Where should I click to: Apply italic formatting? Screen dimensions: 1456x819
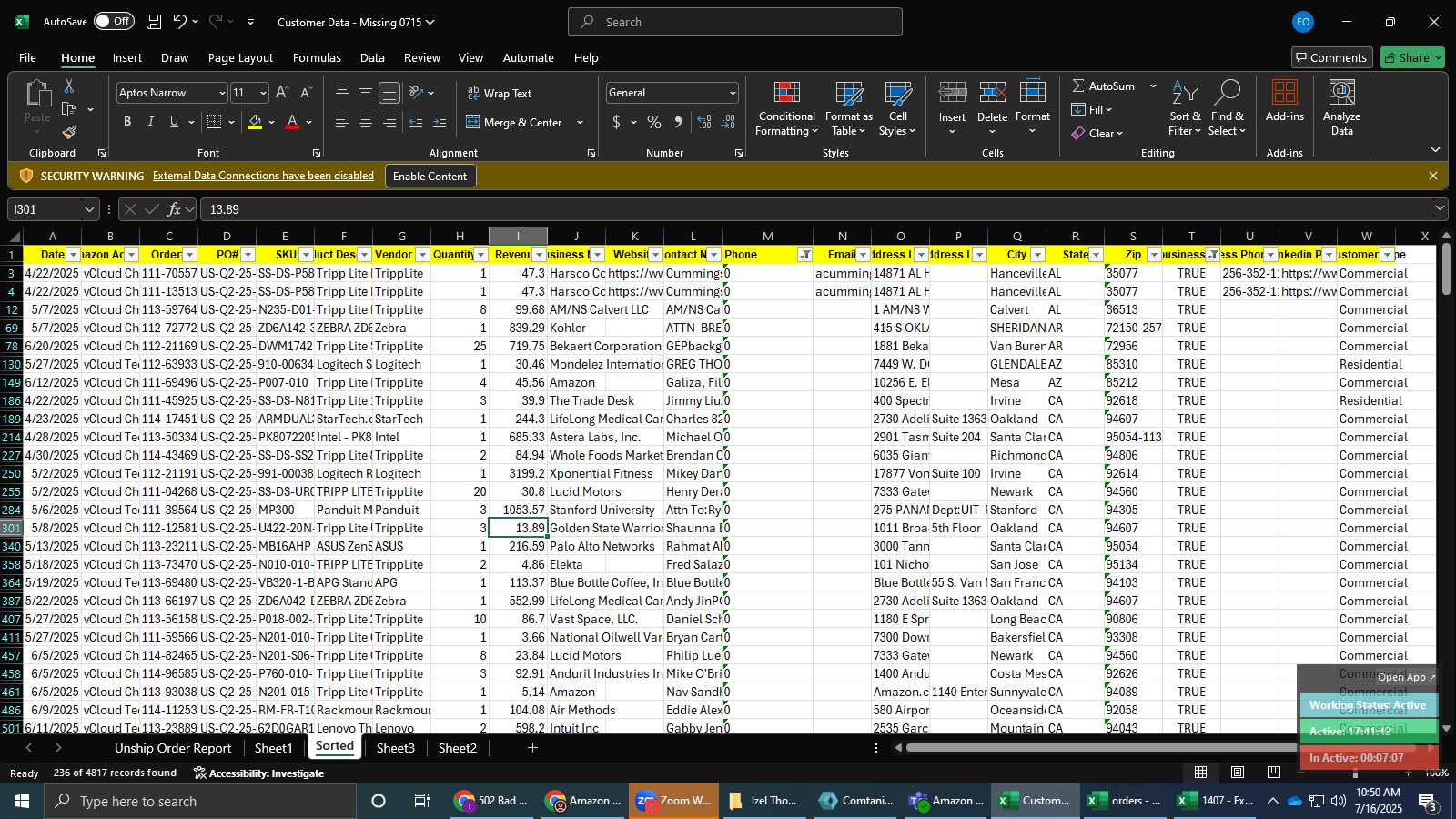tap(150, 122)
